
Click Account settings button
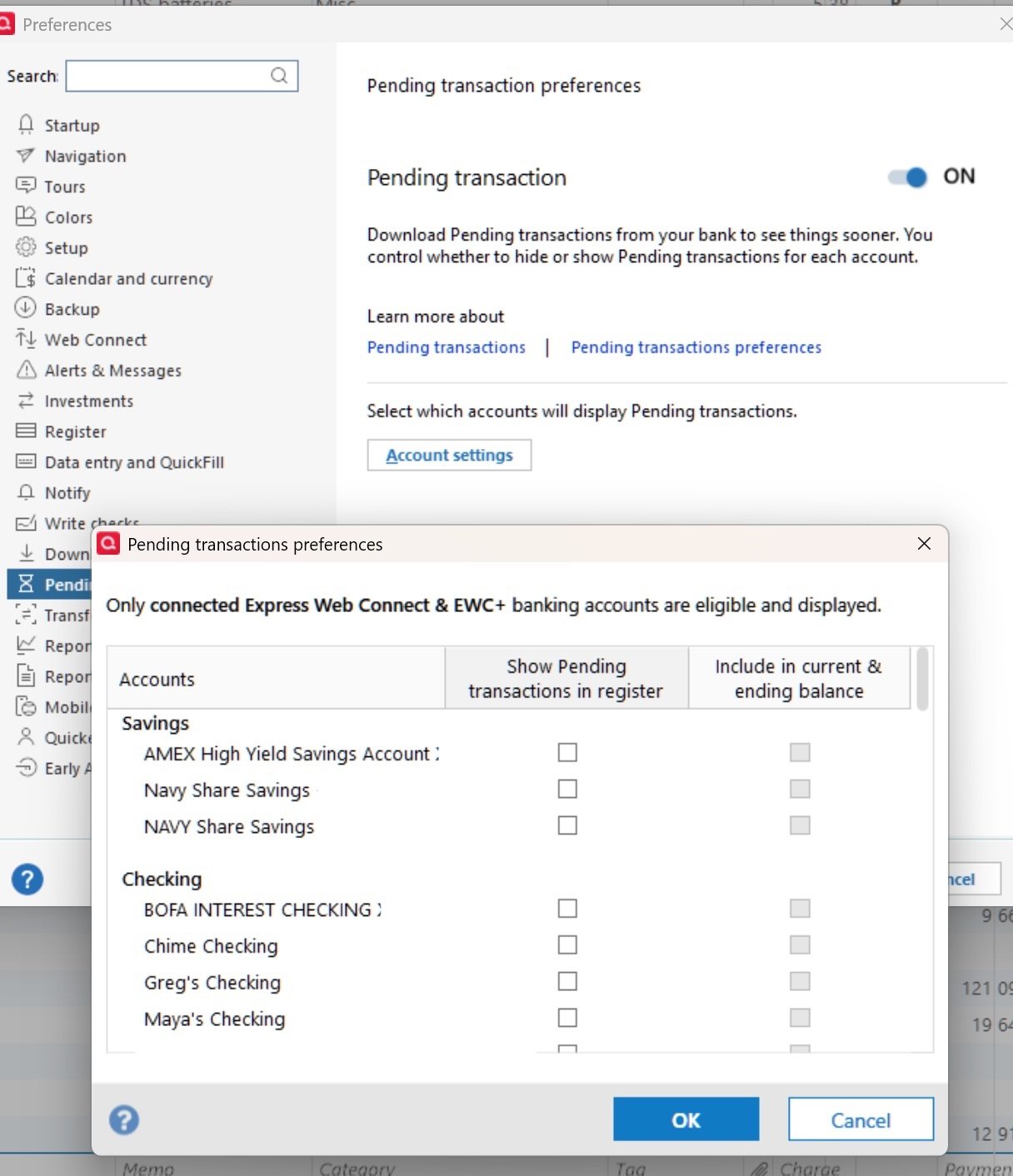tap(449, 455)
